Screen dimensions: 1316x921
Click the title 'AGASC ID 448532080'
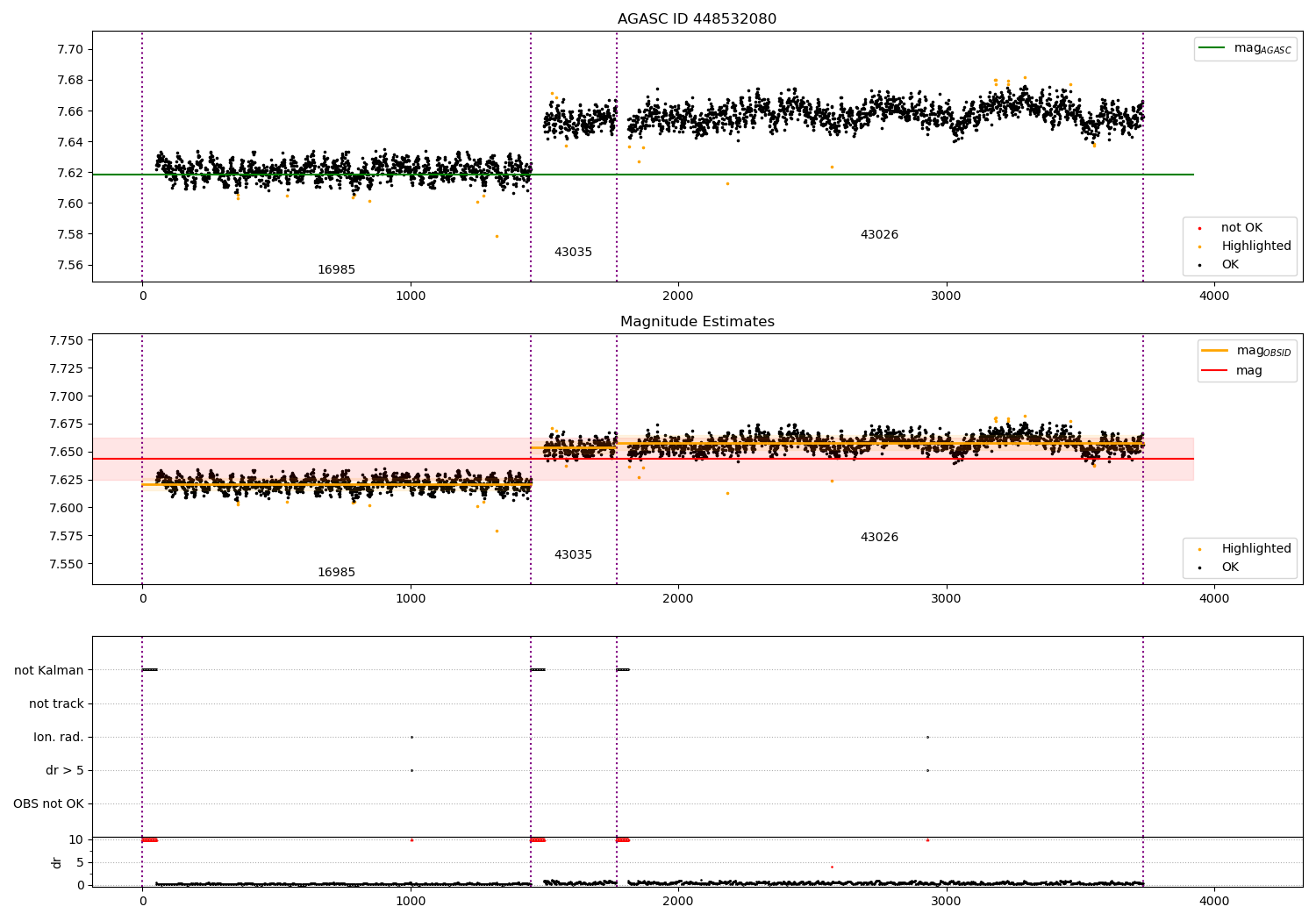697,19
